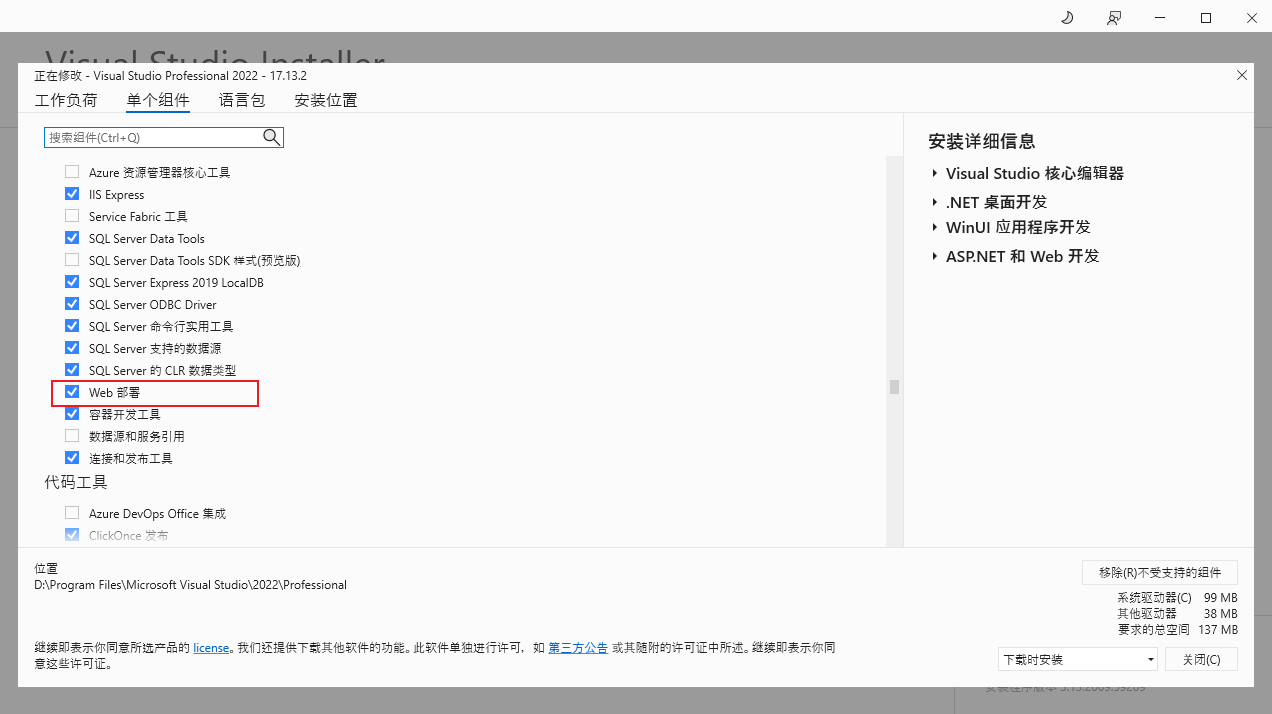Open the 第三方公告 link

point(578,648)
